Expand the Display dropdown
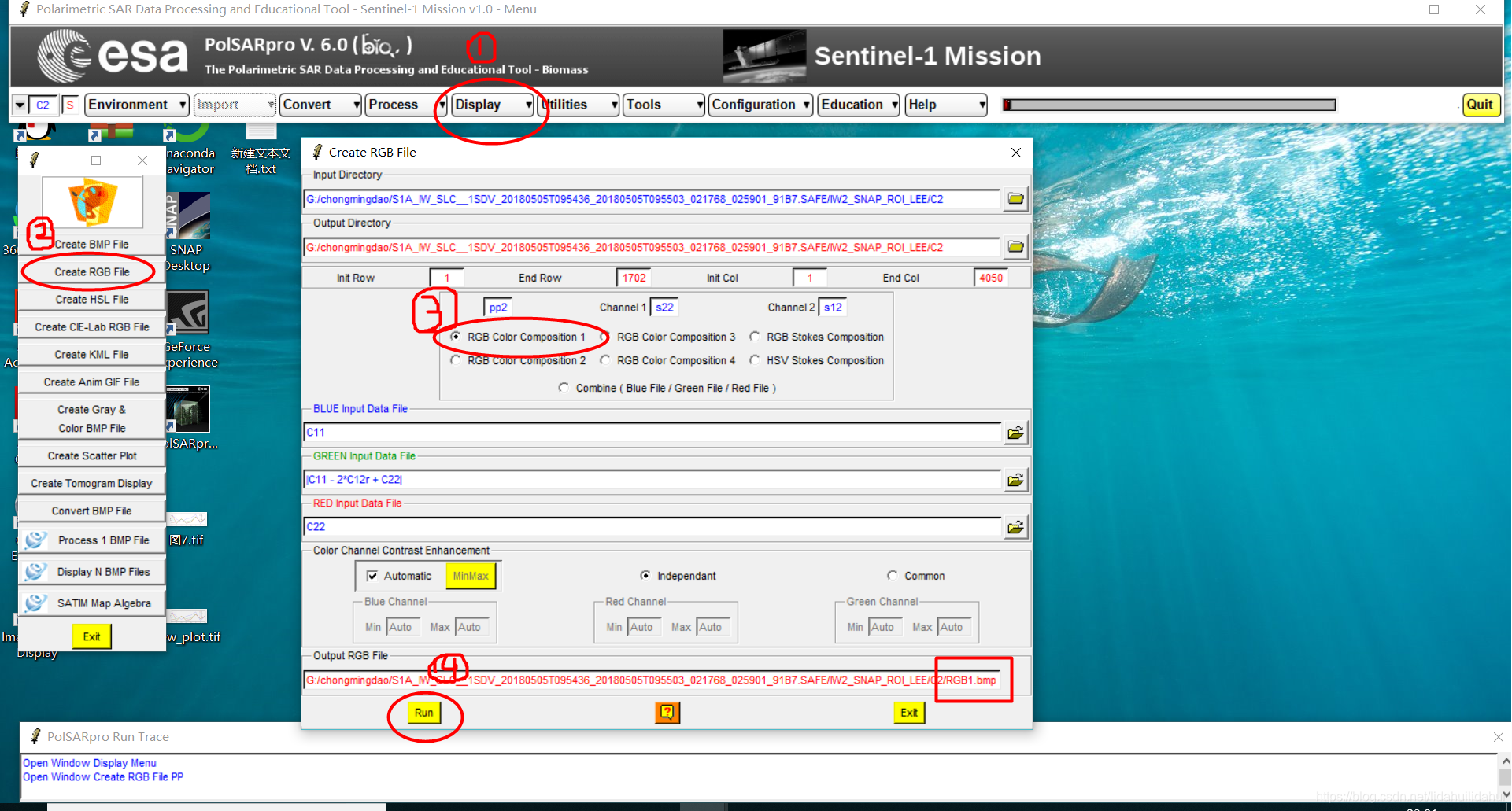This screenshot has width=1512, height=811. [493, 105]
